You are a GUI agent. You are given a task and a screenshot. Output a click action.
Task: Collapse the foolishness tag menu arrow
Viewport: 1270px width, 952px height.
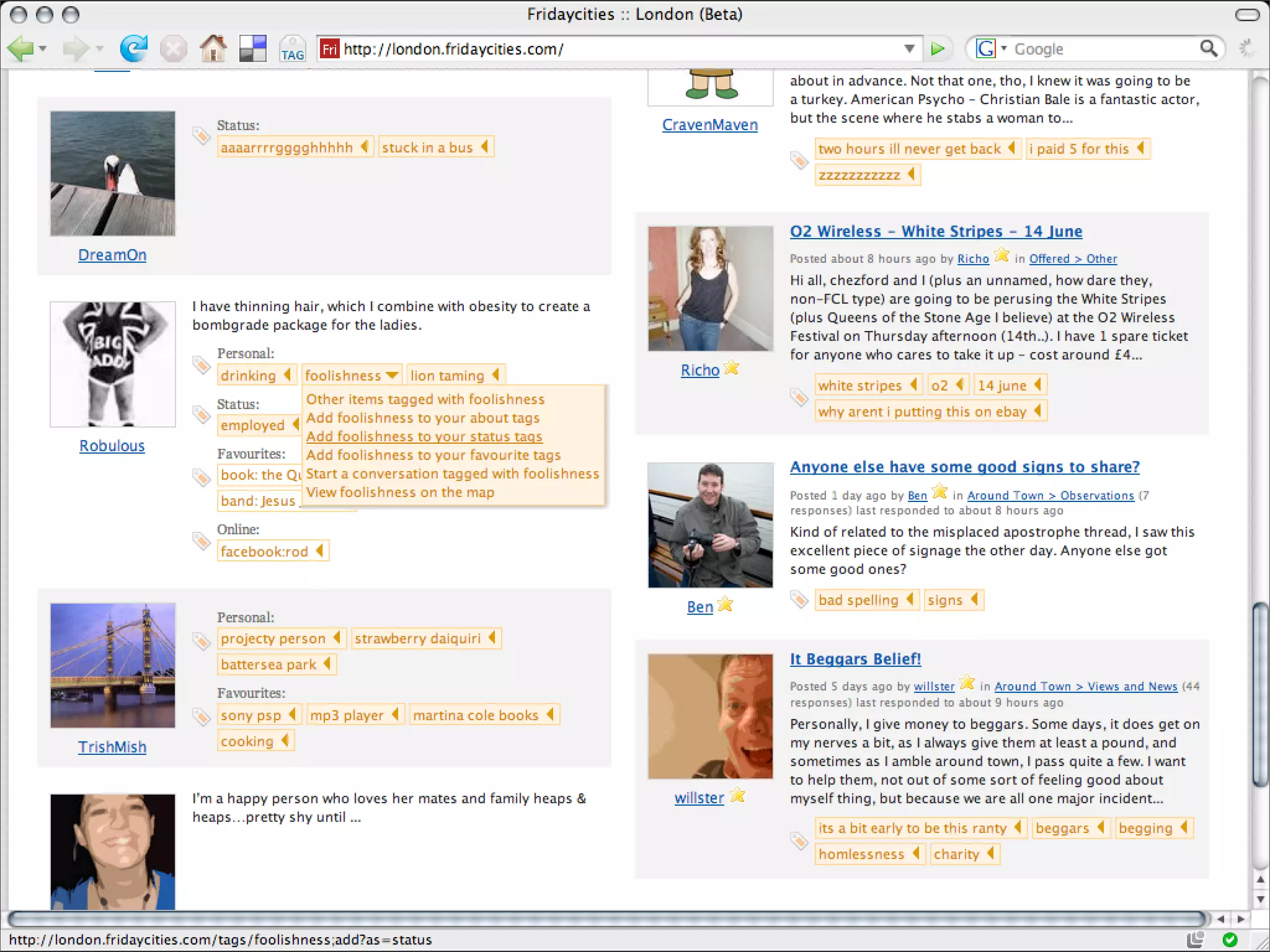(x=392, y=375)
